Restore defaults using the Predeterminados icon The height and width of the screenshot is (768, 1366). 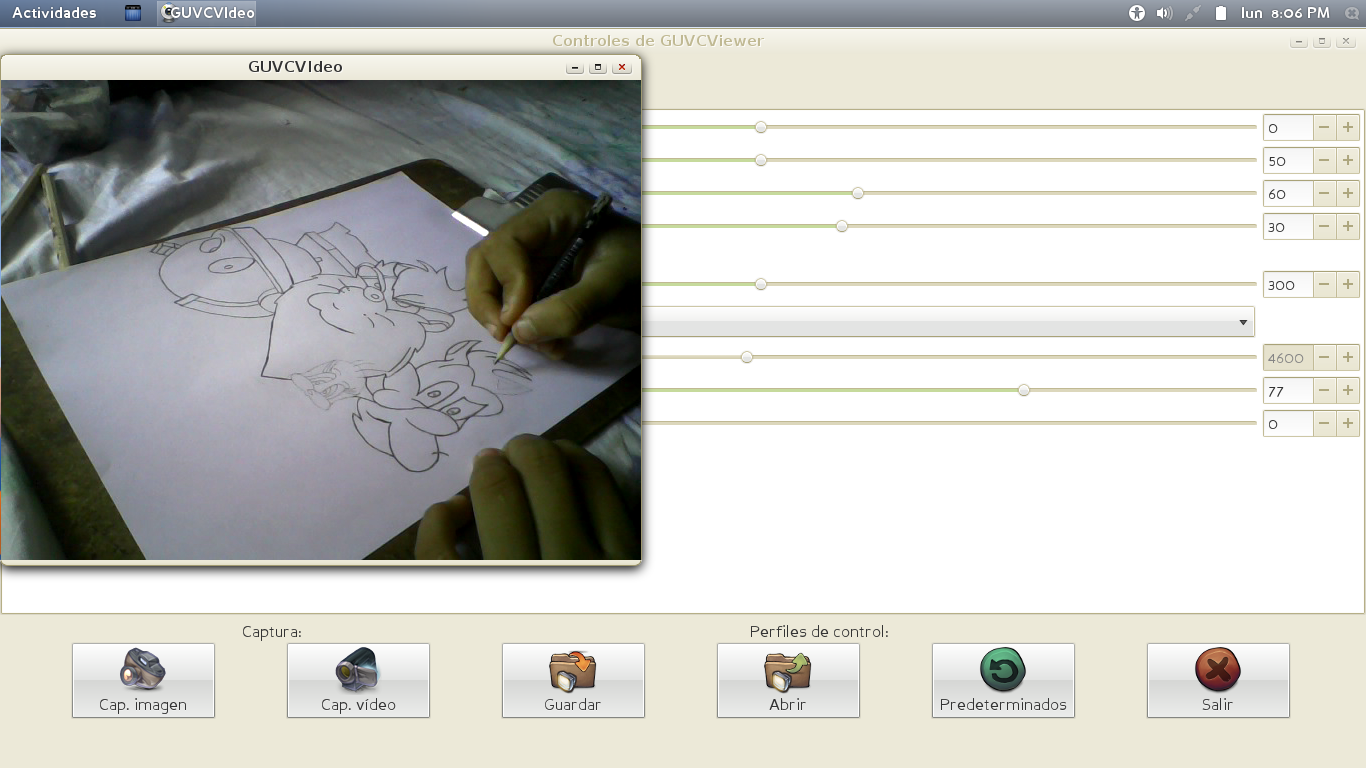pyautogui.click(x=1002, y=680)
